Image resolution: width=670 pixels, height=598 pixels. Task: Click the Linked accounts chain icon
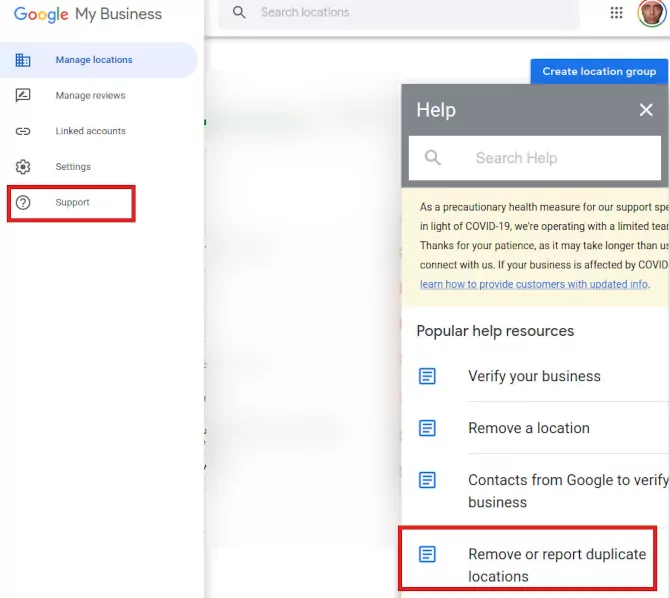23,131
